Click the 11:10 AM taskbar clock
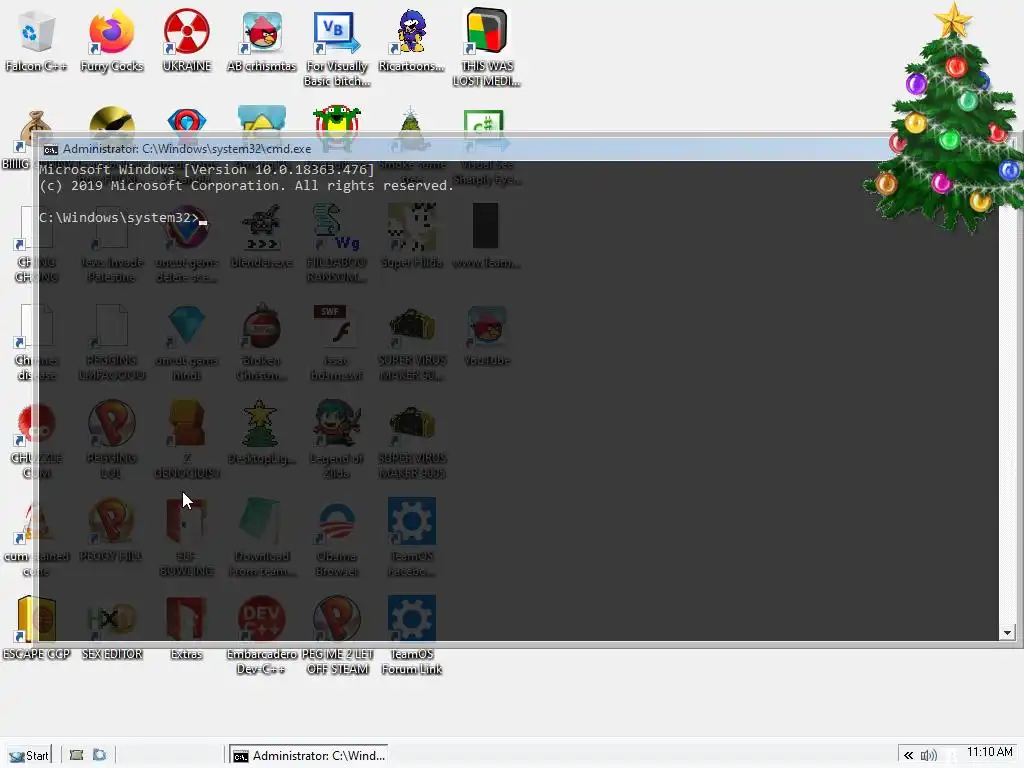1024x768 pixels. [x=989, y=752]
